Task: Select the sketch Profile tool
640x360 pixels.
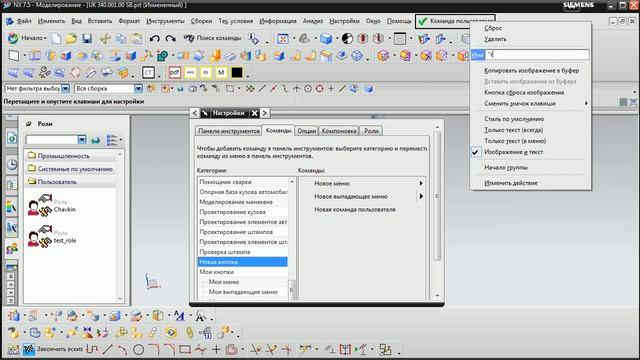Action: [92, 349]
